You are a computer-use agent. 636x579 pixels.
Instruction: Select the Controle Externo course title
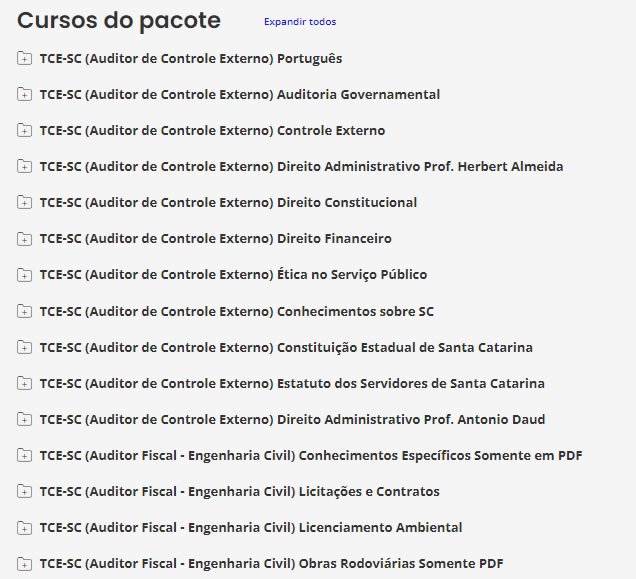pyautogui.click(x=212, y=130)
